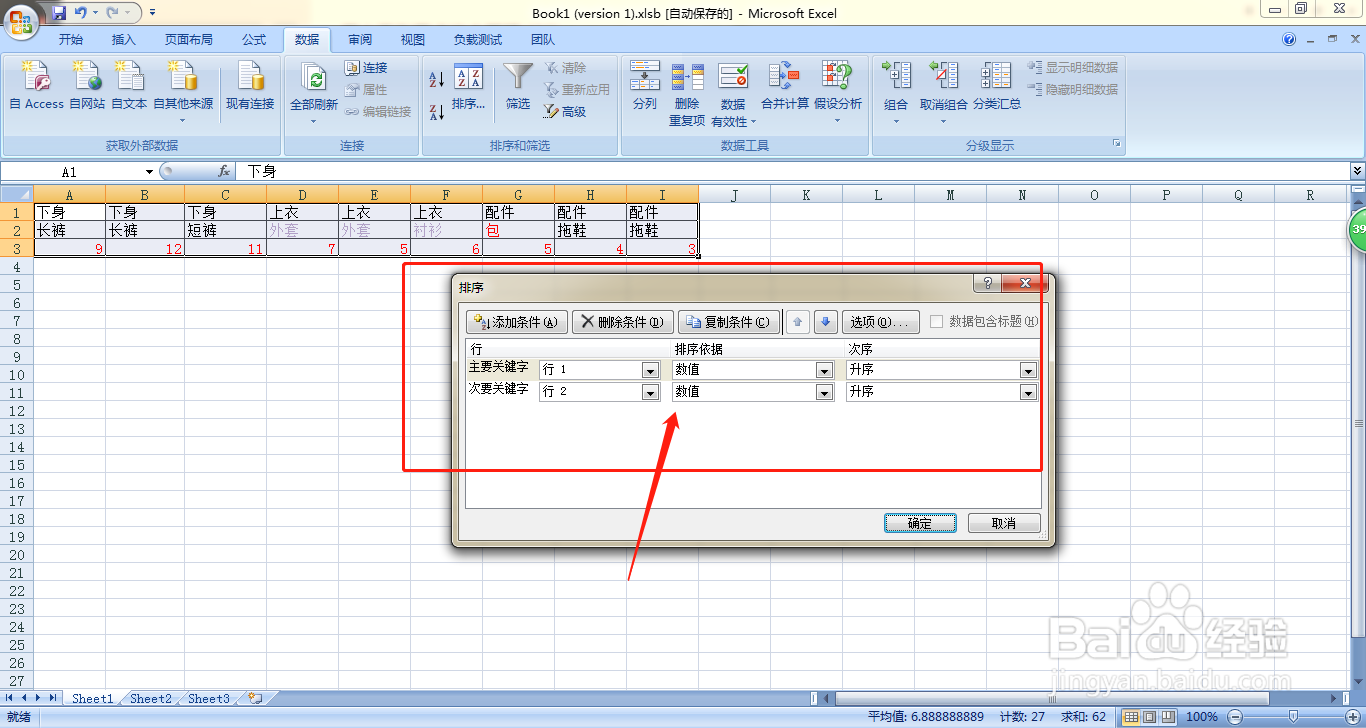Click the zoom in plus button

[x=1353, y=716]
